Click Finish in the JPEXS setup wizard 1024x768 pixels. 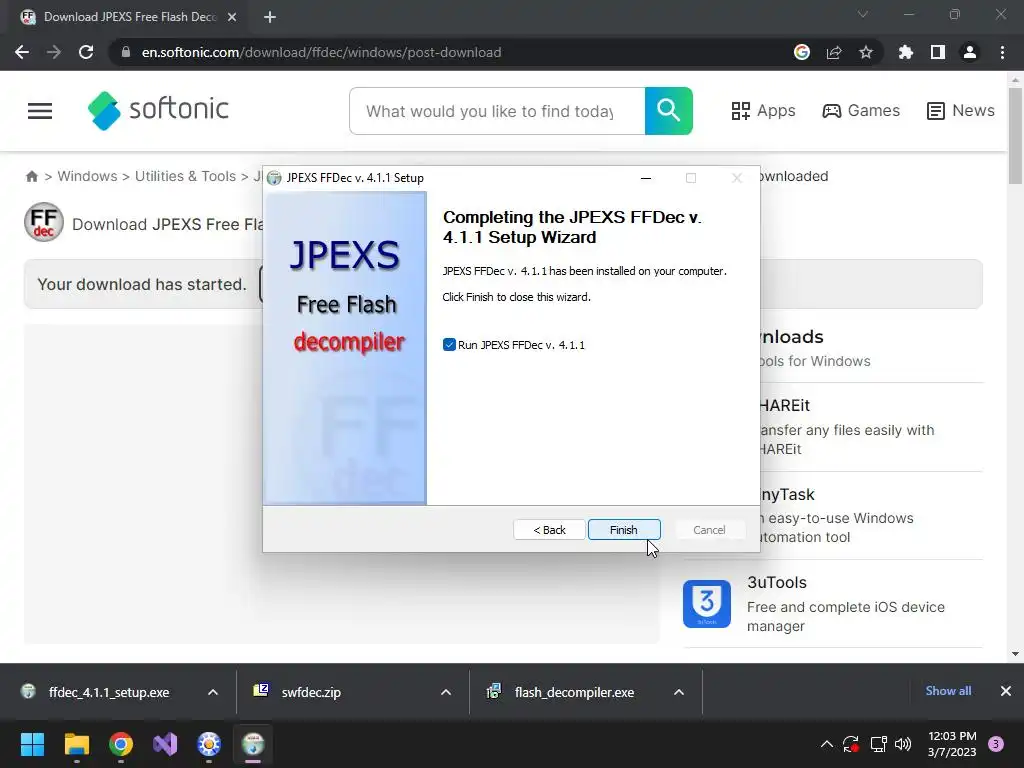click(x=624, y=530)
